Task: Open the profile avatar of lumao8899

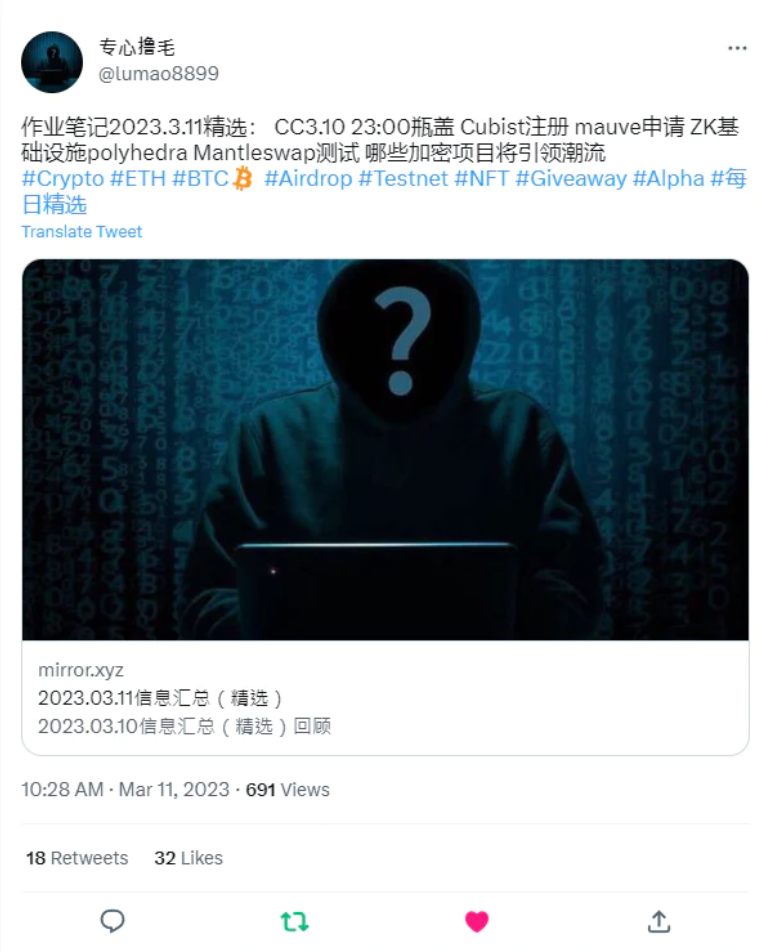Action: click(52, 62)
